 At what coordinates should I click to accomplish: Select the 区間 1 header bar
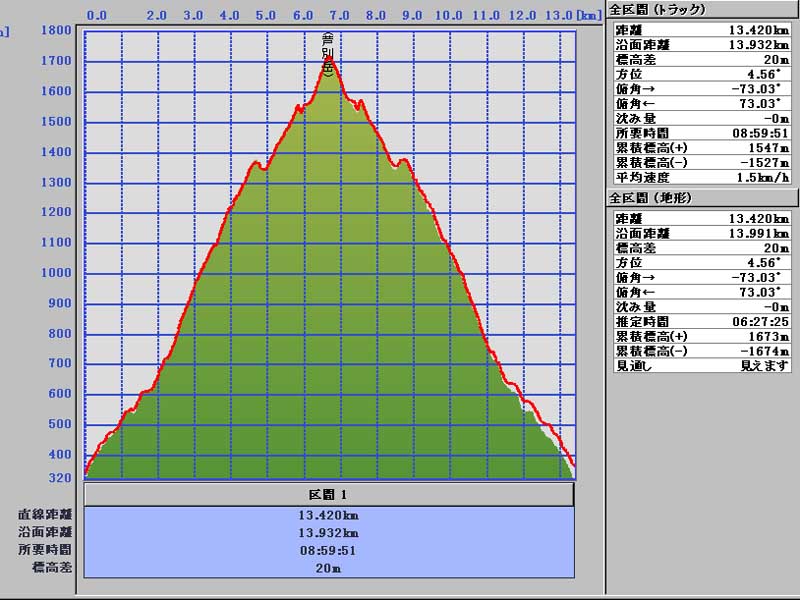329,495
